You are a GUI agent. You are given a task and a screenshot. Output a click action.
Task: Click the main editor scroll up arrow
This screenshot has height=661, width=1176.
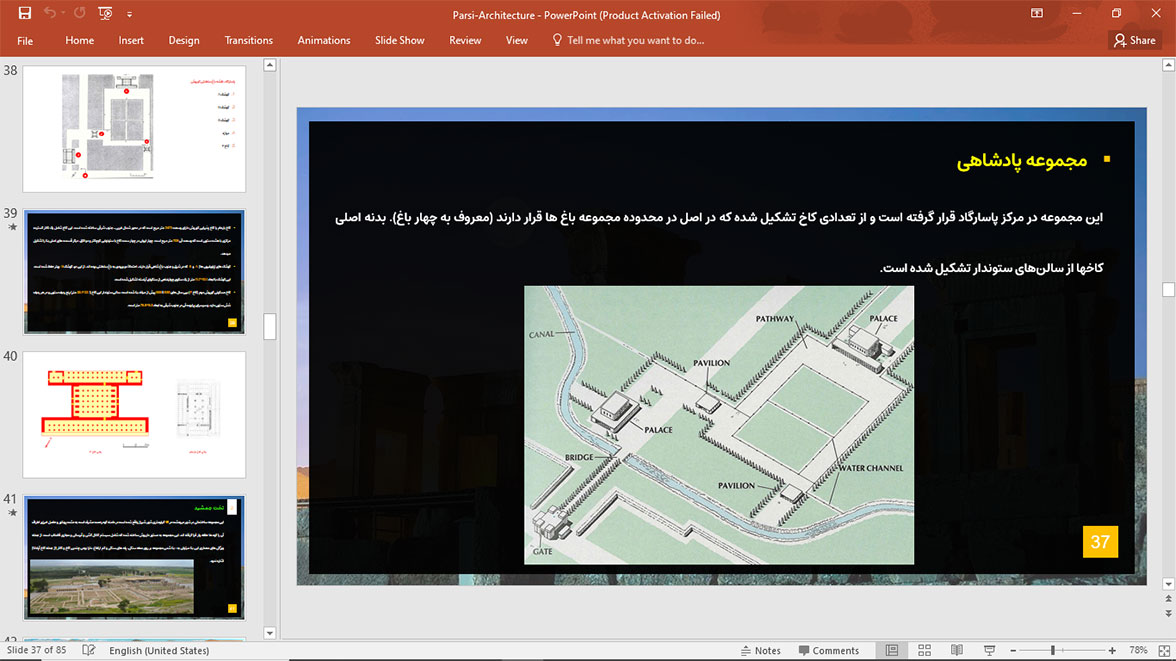pyautogui.click(x=1168, y=65)
